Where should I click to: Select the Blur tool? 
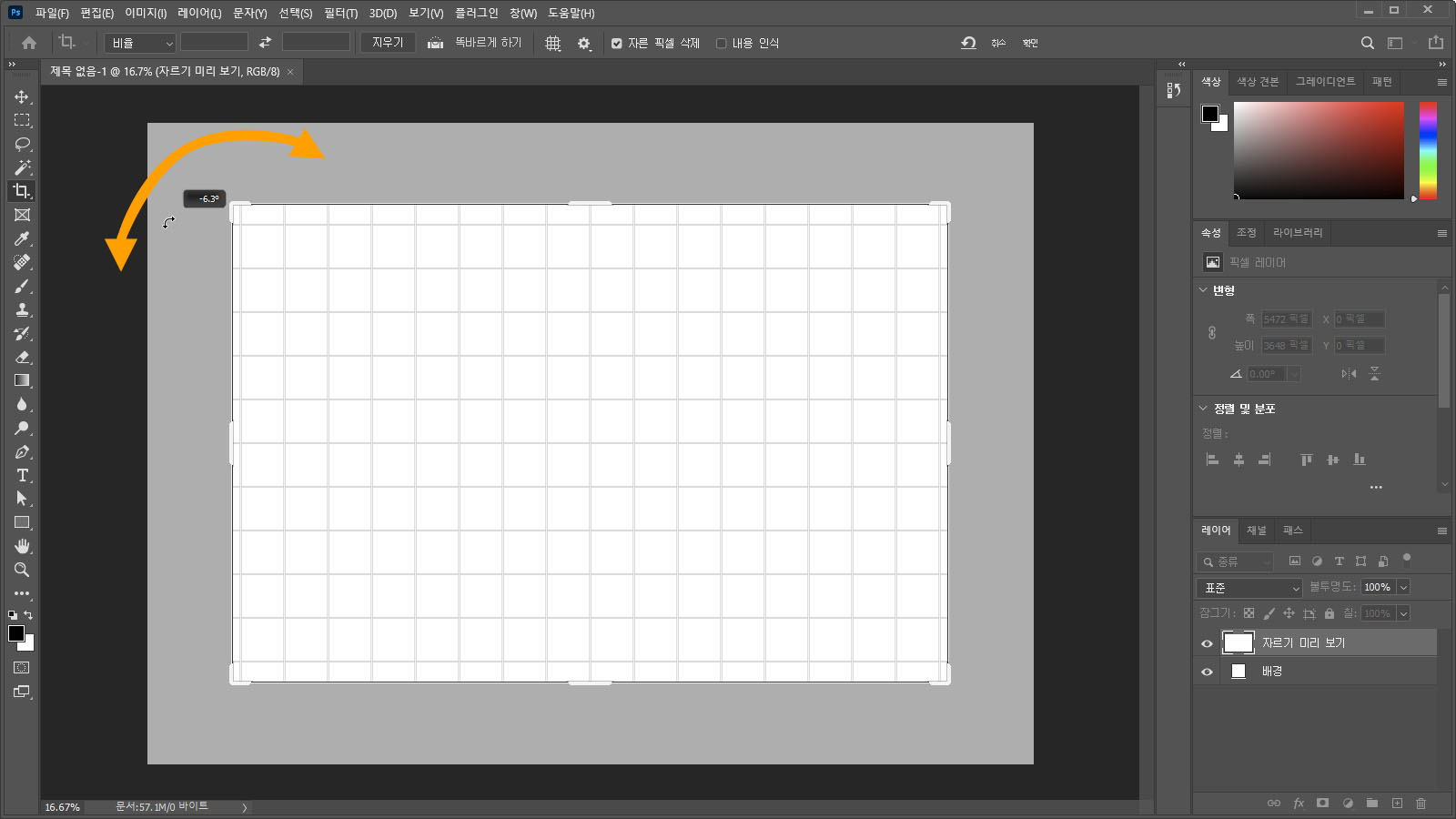pos(22,404)
